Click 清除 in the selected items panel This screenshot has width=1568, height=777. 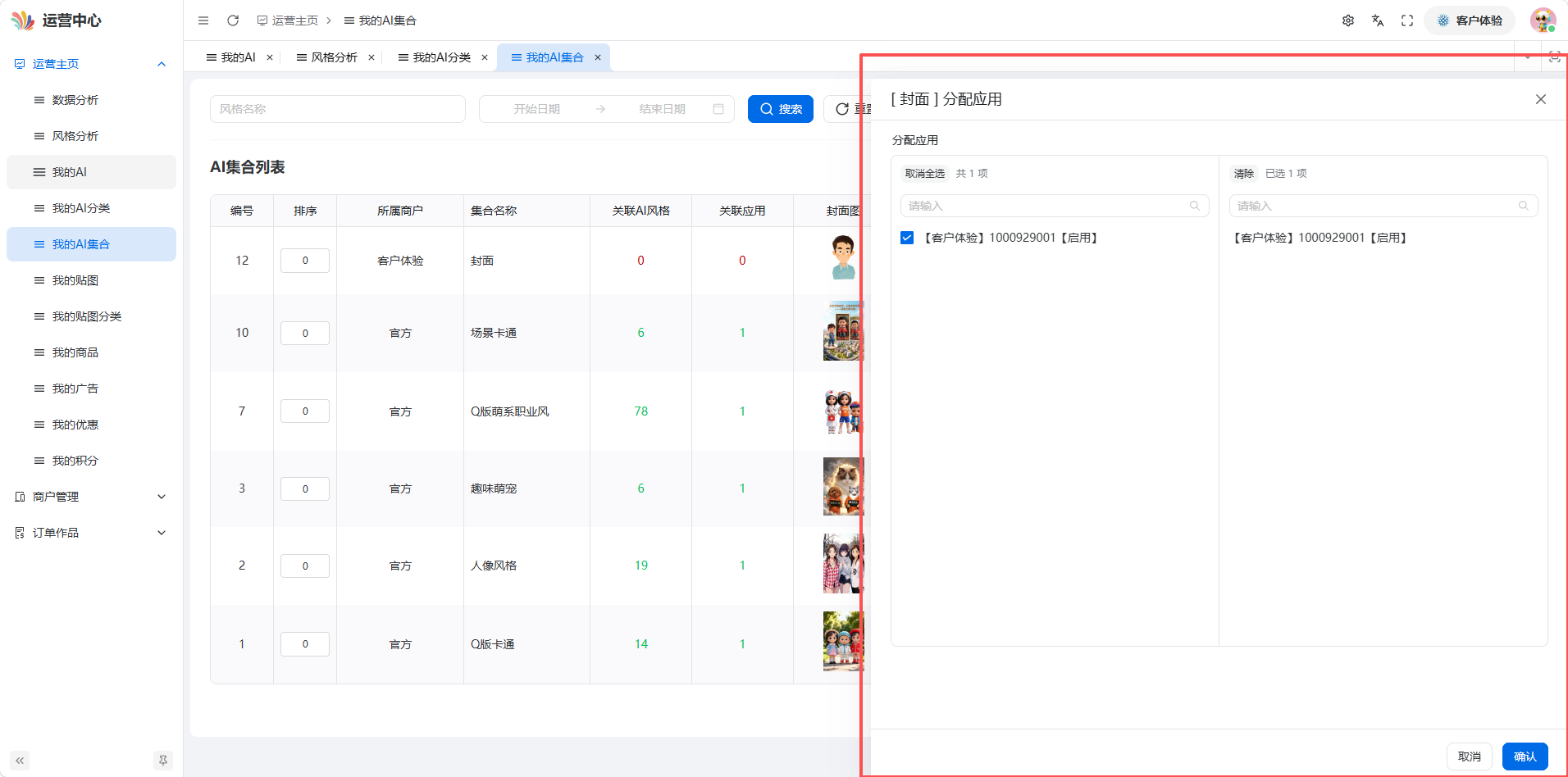1244,173
